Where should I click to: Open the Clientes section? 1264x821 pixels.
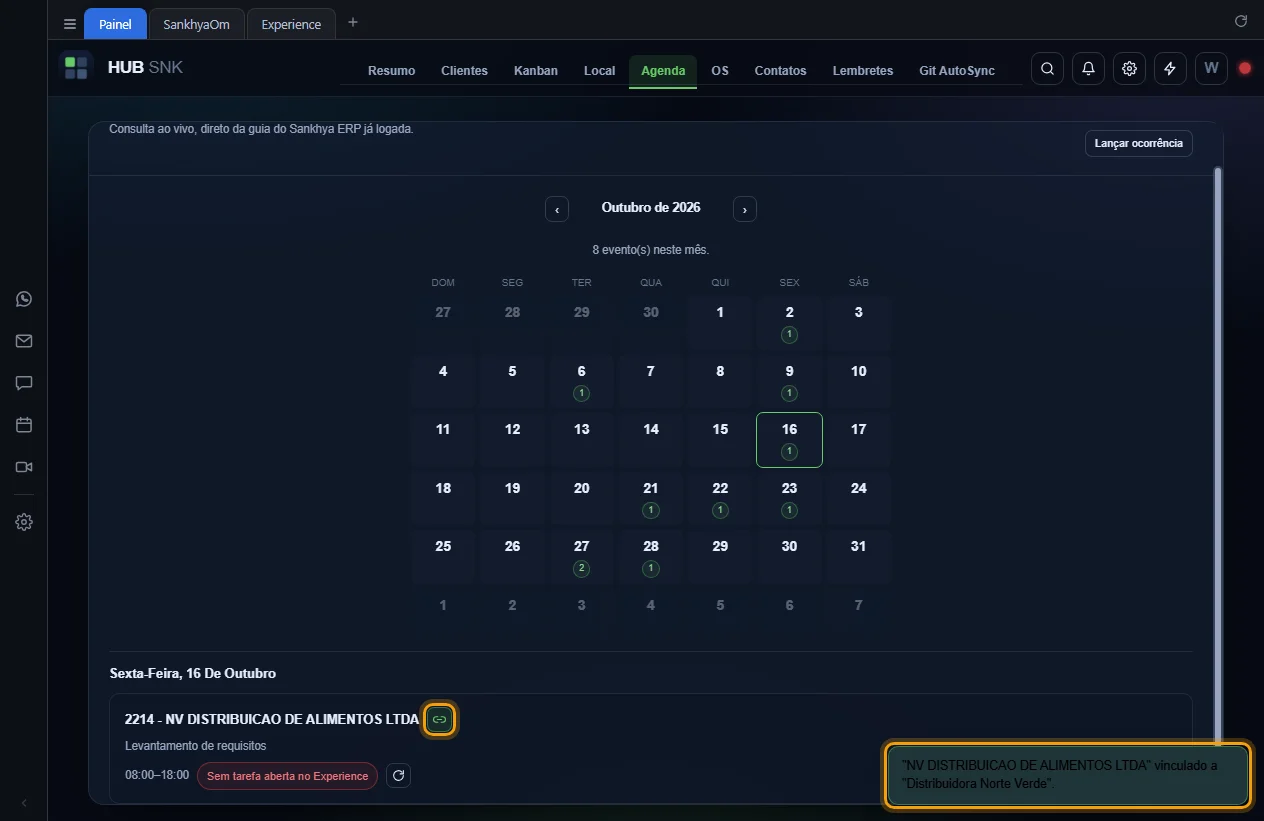(464, 71)
